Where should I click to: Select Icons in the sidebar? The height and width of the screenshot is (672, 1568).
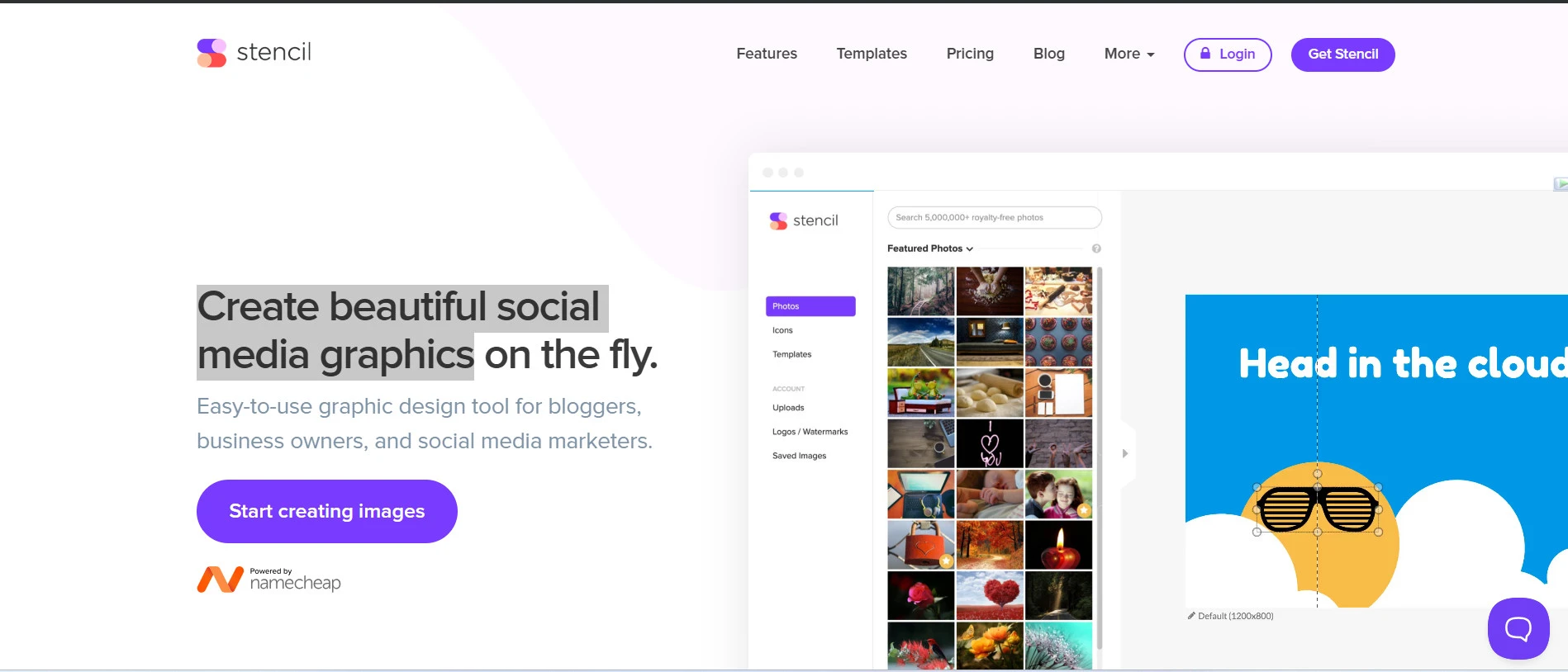(782, 330)
